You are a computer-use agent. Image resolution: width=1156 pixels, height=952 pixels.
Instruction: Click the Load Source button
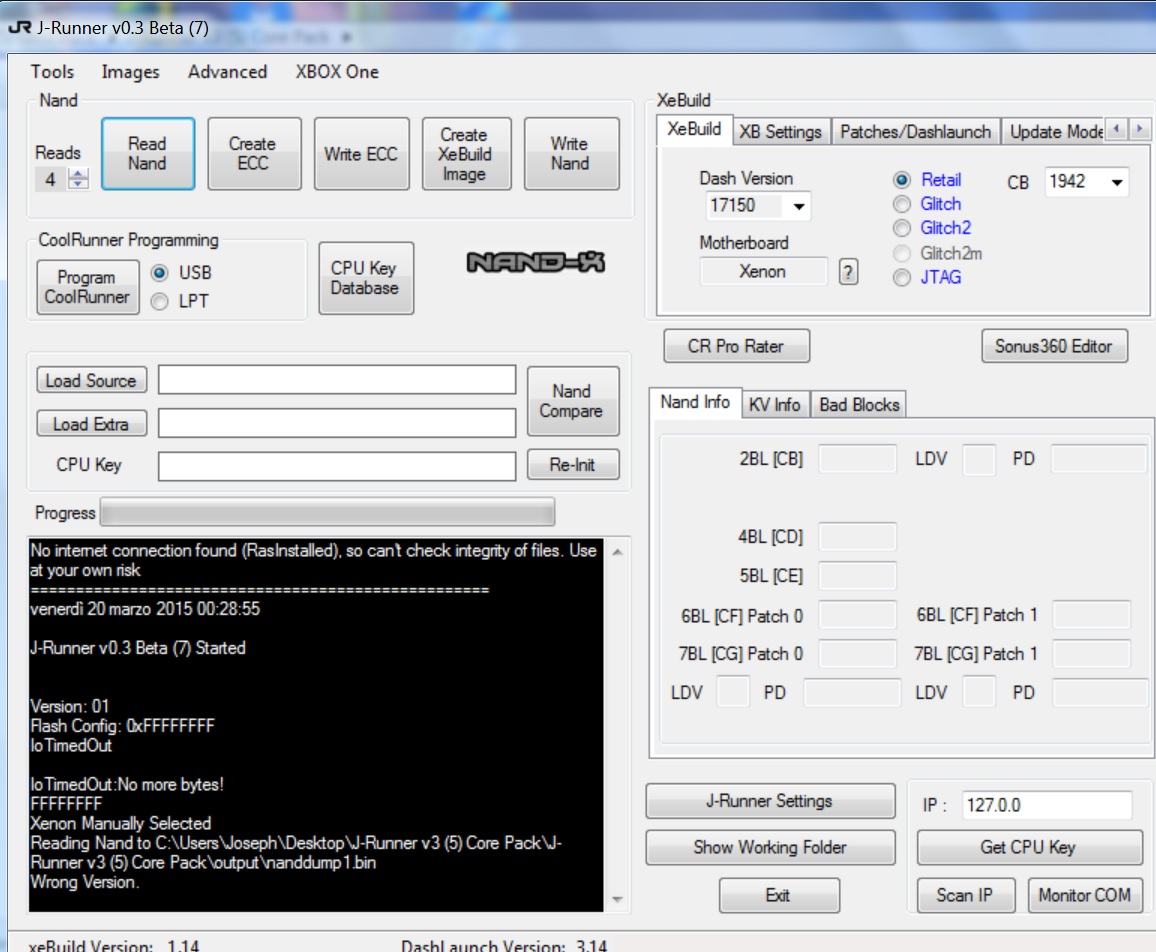tap(91, 381)
